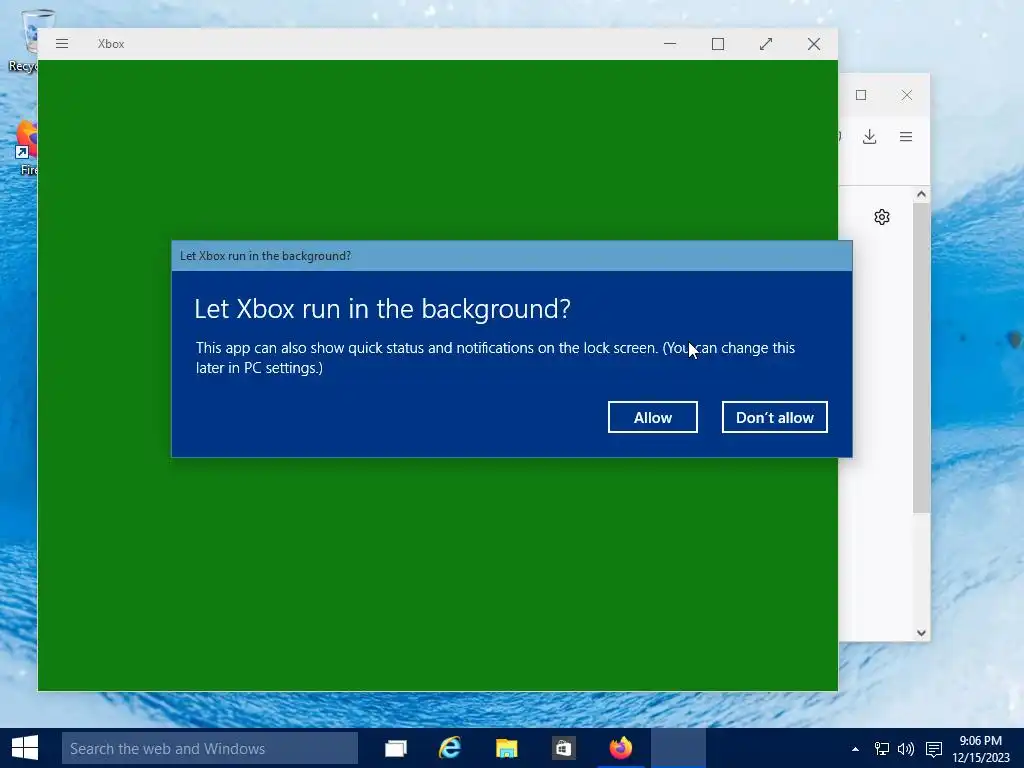Open the Xbox hamburger menu
The width and height of the screenshot is (1024, 768).
pos(62,44)
